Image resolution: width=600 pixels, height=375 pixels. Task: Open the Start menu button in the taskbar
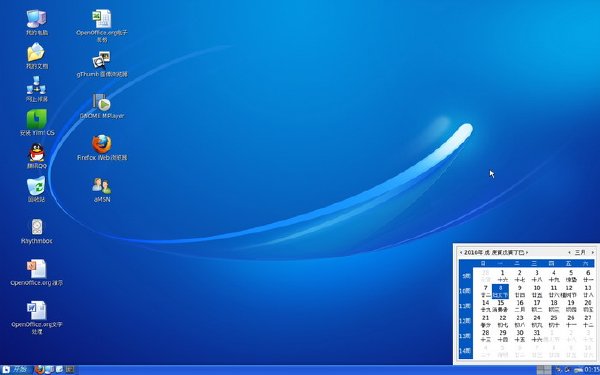coord(15,370)
